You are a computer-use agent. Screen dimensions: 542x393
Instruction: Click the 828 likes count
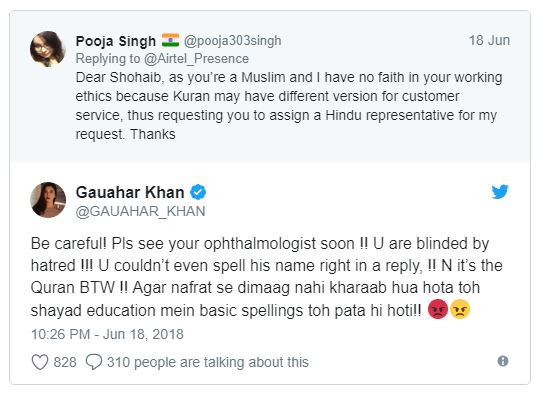[x=65, y=362]
